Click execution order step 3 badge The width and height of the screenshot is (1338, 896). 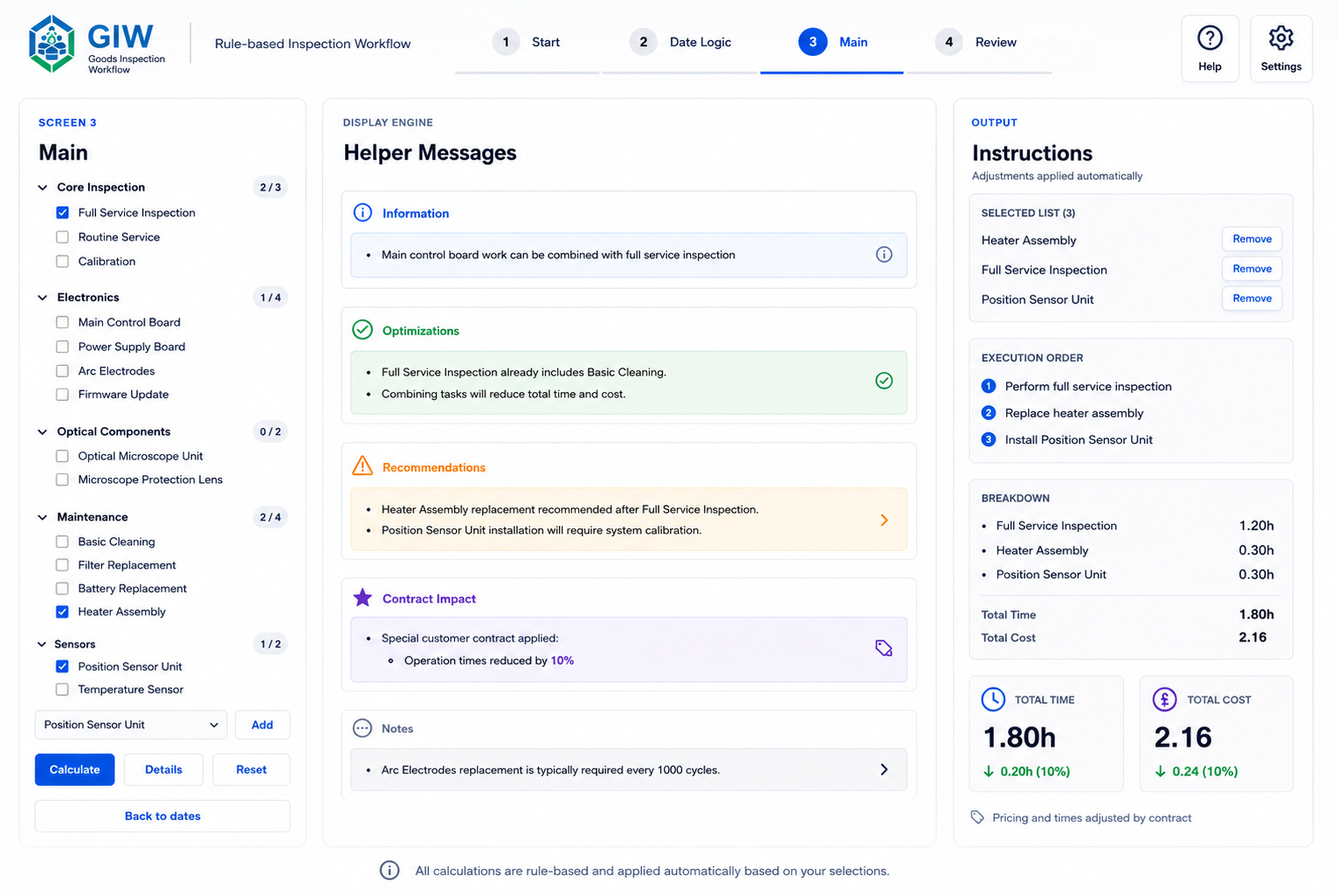989,439
